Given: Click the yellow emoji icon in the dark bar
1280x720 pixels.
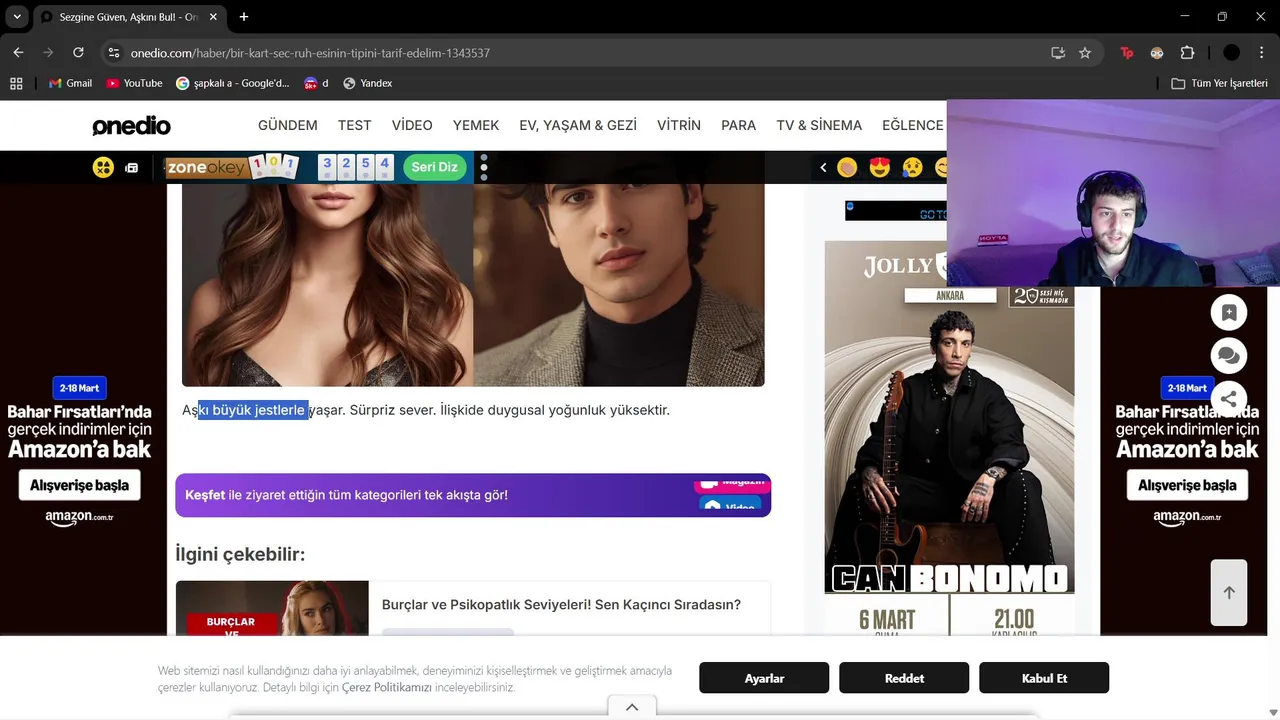Looking at the screenshot, I should click(x=103, y=167).
